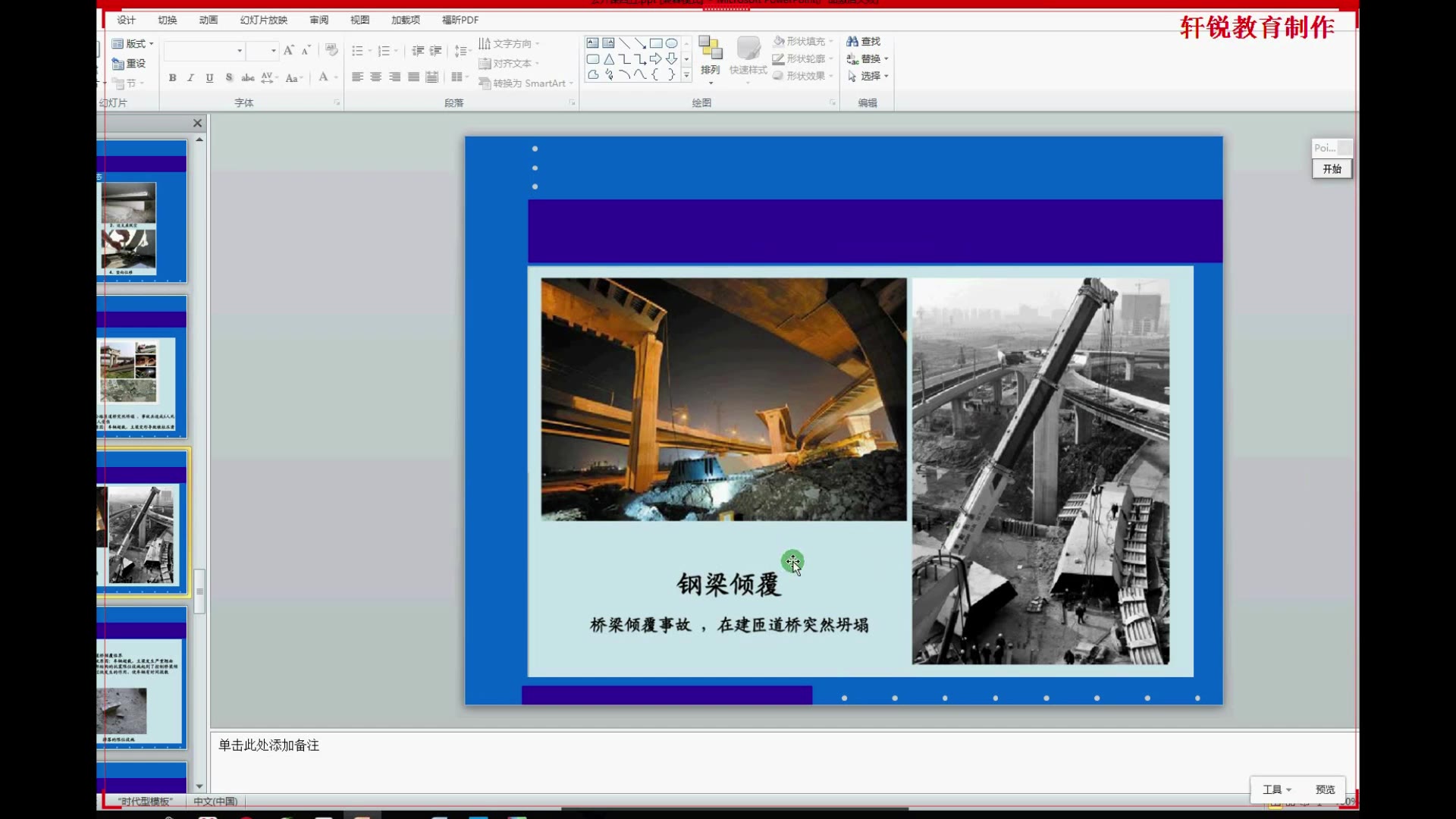Select the straight Line shape
The width and height of the screenshot is (1456, 819).
pyautogui.click(x=624, y=43)
